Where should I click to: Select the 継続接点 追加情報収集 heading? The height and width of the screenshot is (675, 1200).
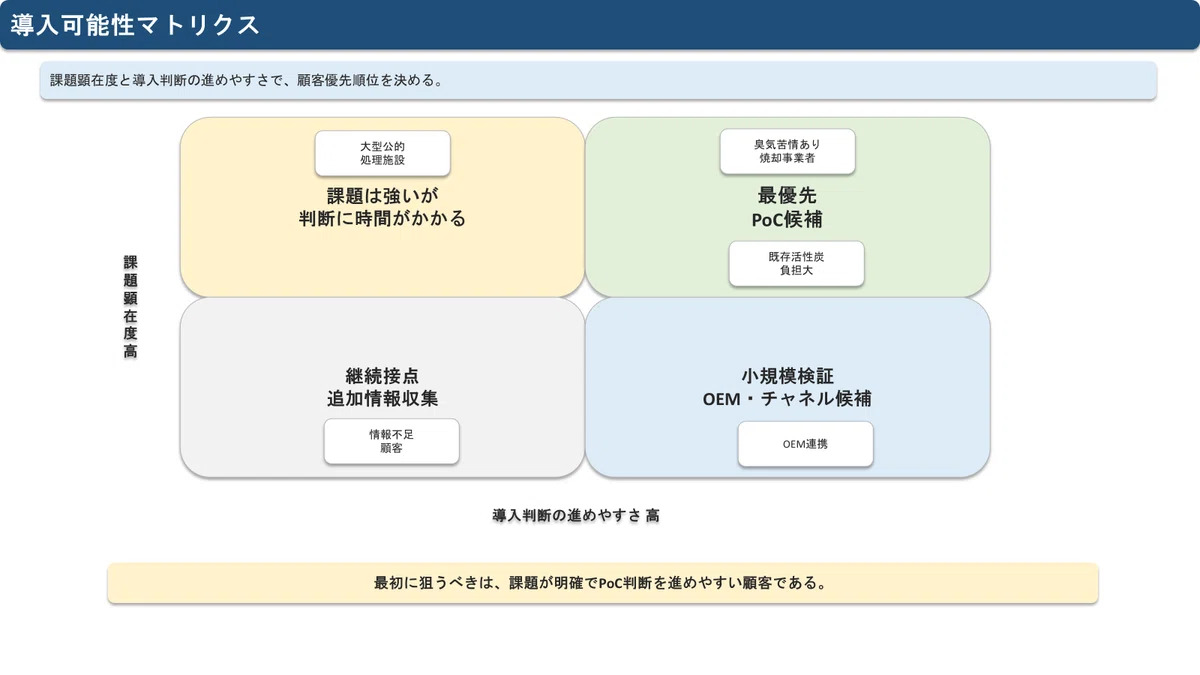[382, 388]
